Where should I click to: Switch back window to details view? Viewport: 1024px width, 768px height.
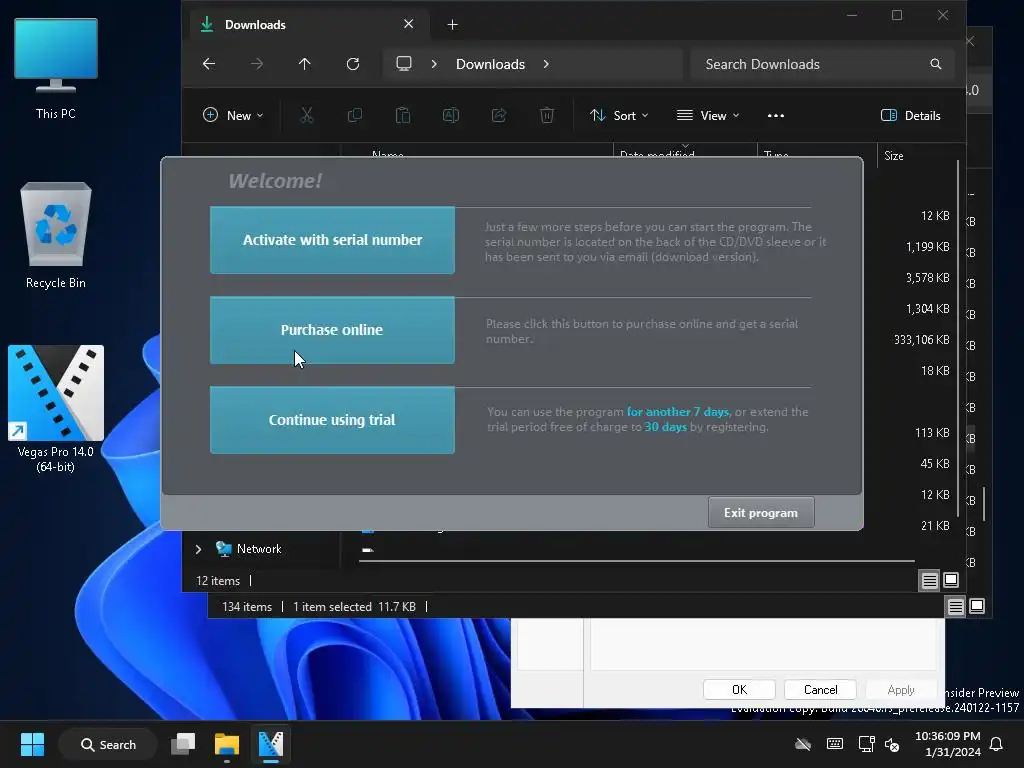click(x=955, y=607)
